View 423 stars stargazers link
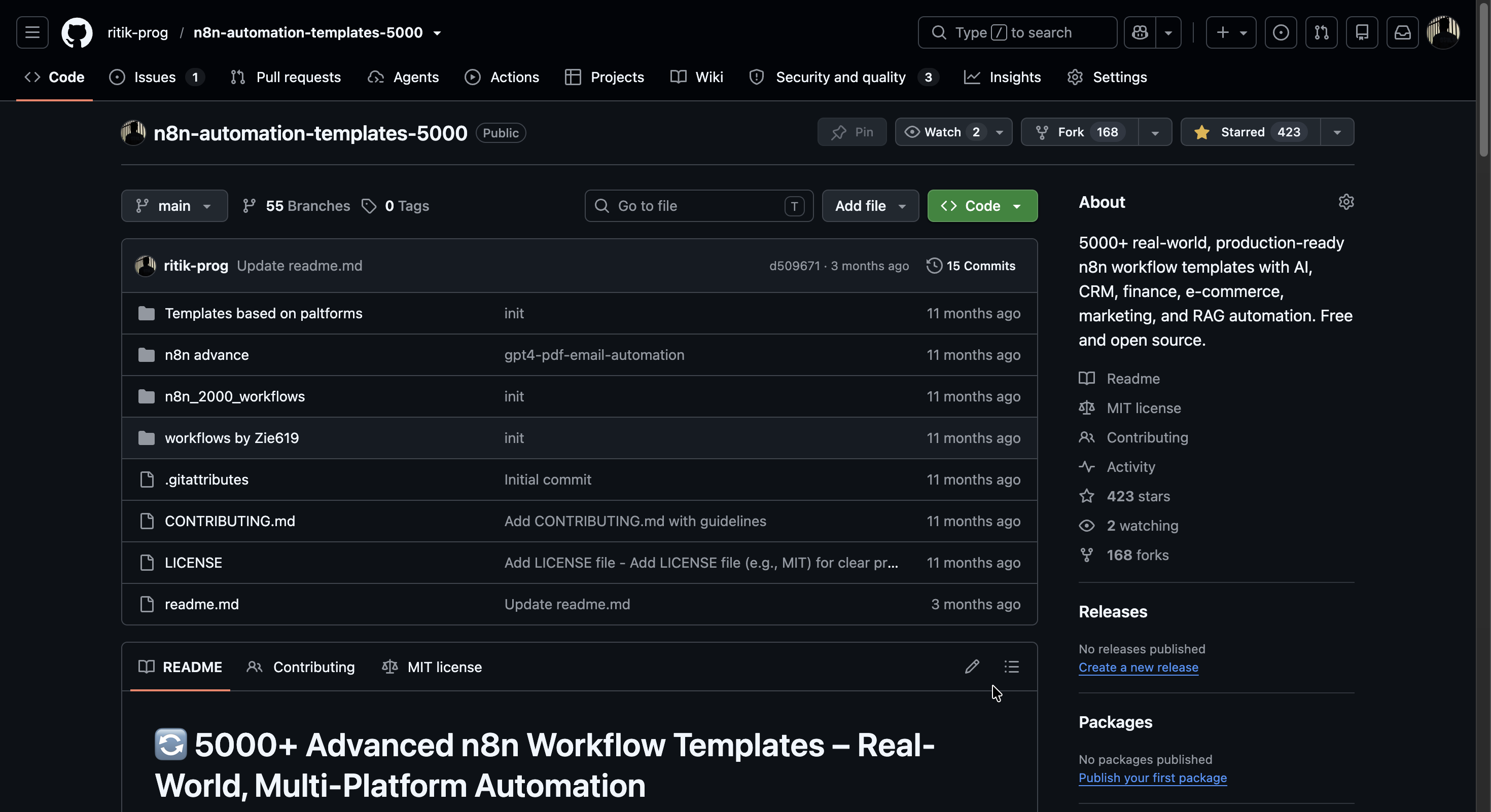1491x812 pixels. pyautogui.click(x=1124, y=496)
